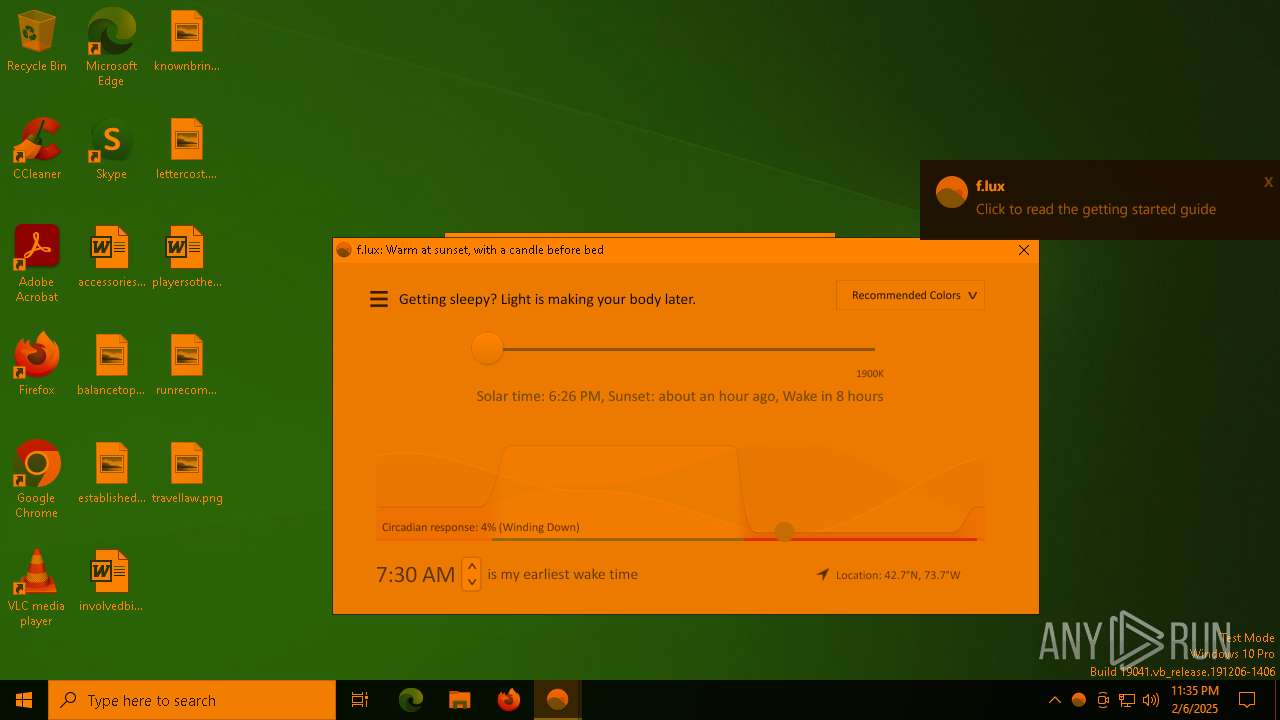This screenshot has width=1280, height=720.
Task: Click the f.lux title bar icon
Action: point(344,250)
